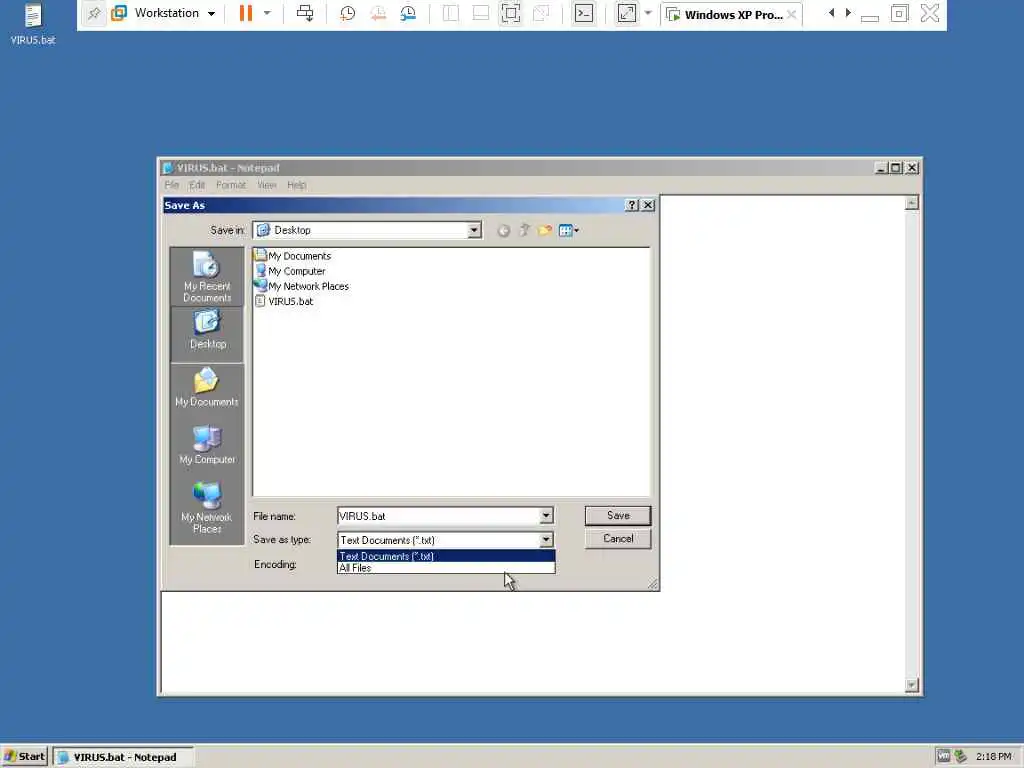Screen dimensions: 1024x768
Task: Maximize the Notepad window
Action: point(896,168)
